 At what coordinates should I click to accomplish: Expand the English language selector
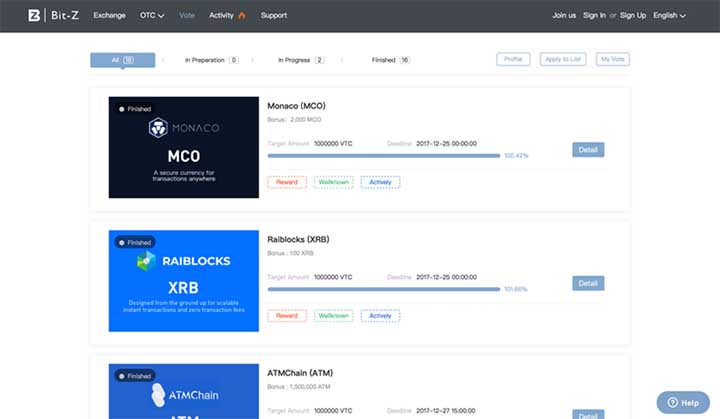coord(669,15)
